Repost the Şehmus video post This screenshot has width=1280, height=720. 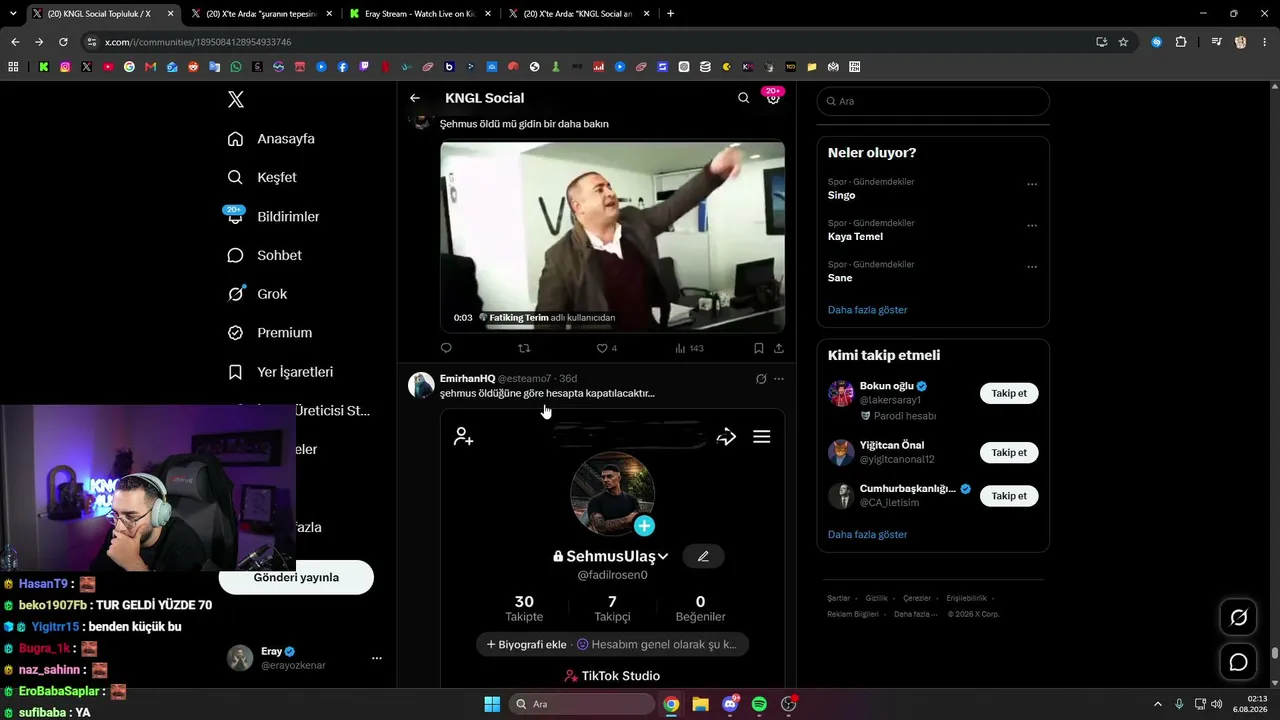[x=524, y=348]
